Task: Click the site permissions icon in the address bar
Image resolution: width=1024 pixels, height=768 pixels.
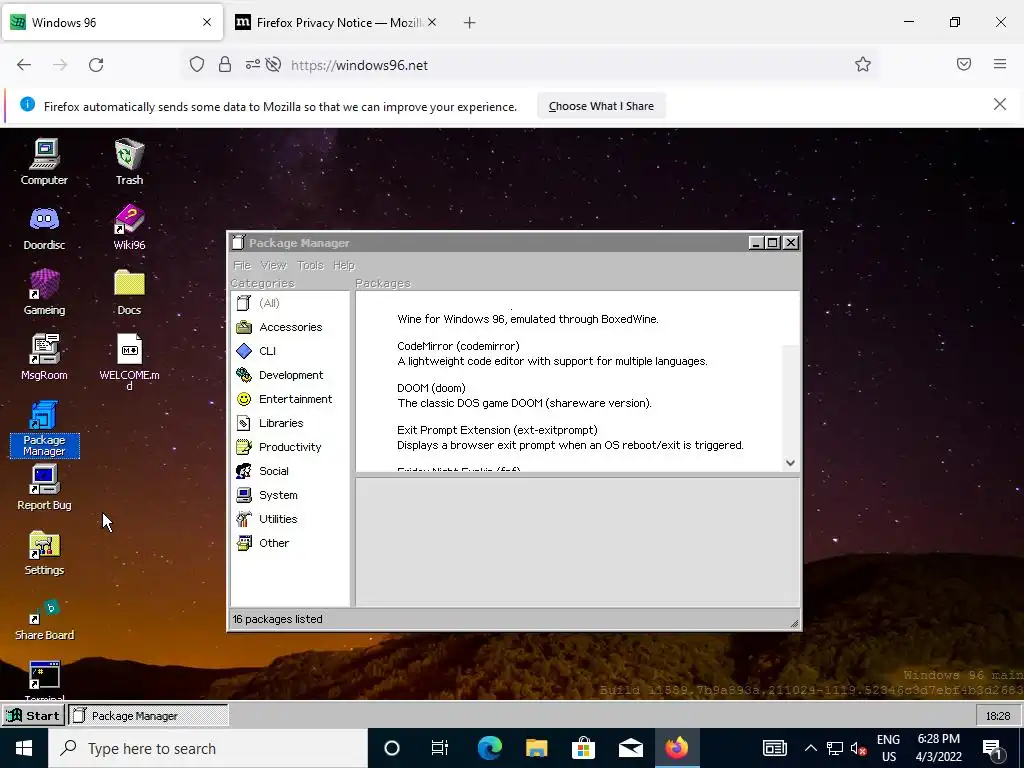Action: 253,65
